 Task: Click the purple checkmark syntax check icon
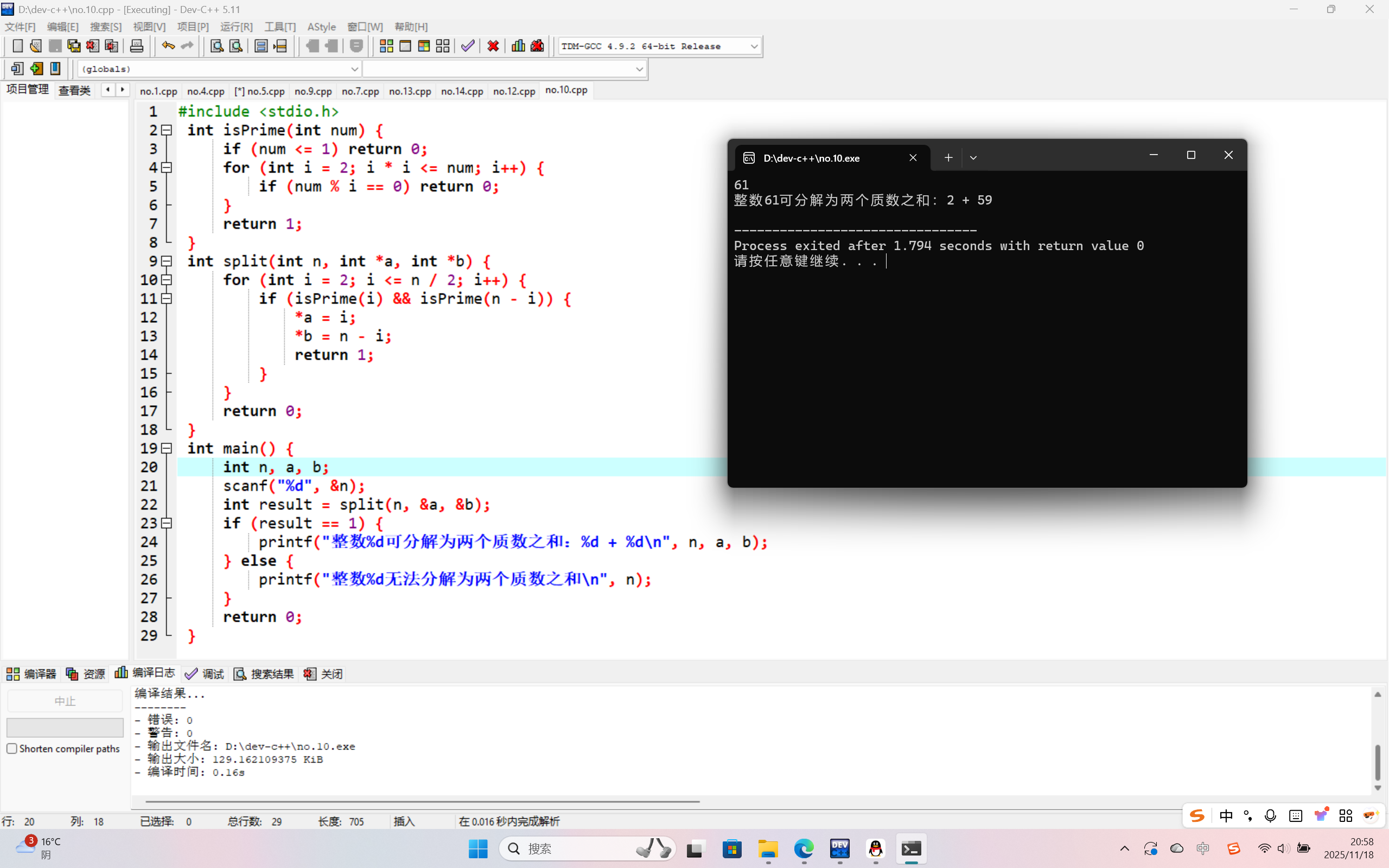point(468,46)
